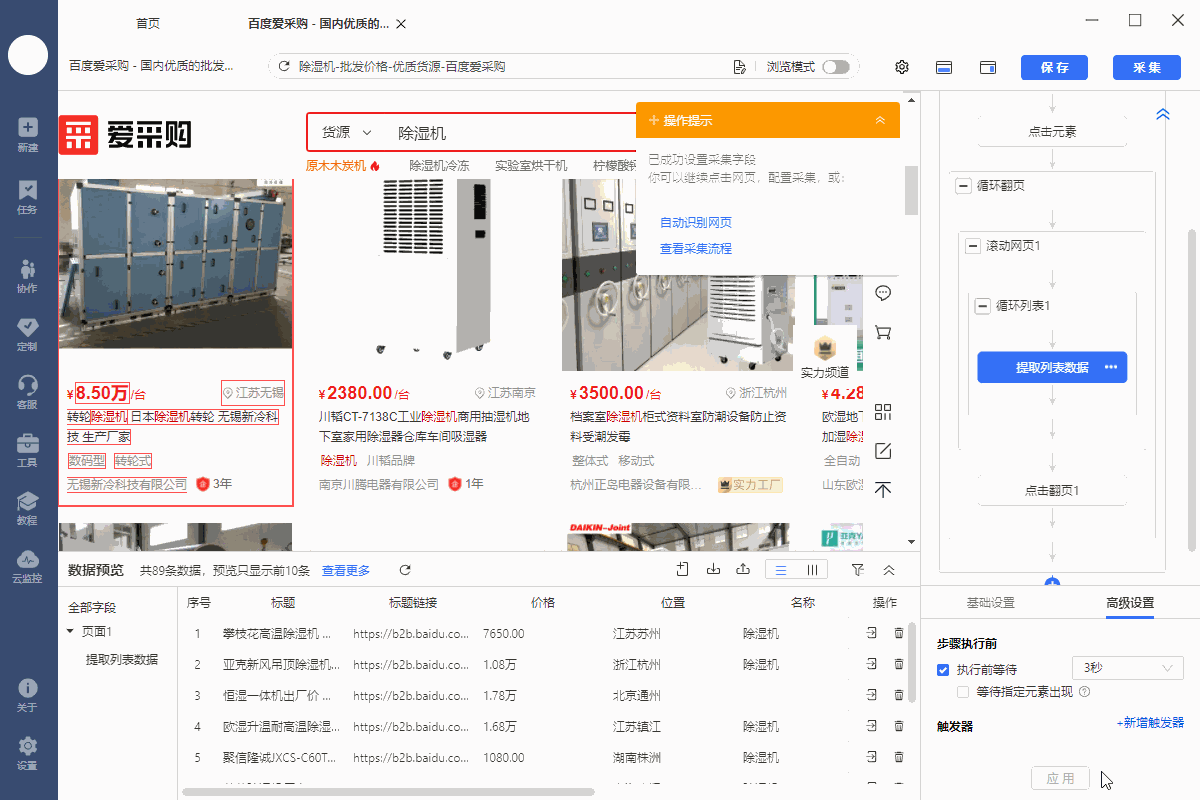
Task: Reload the page via address bar refresh icon
Action: 284,67
